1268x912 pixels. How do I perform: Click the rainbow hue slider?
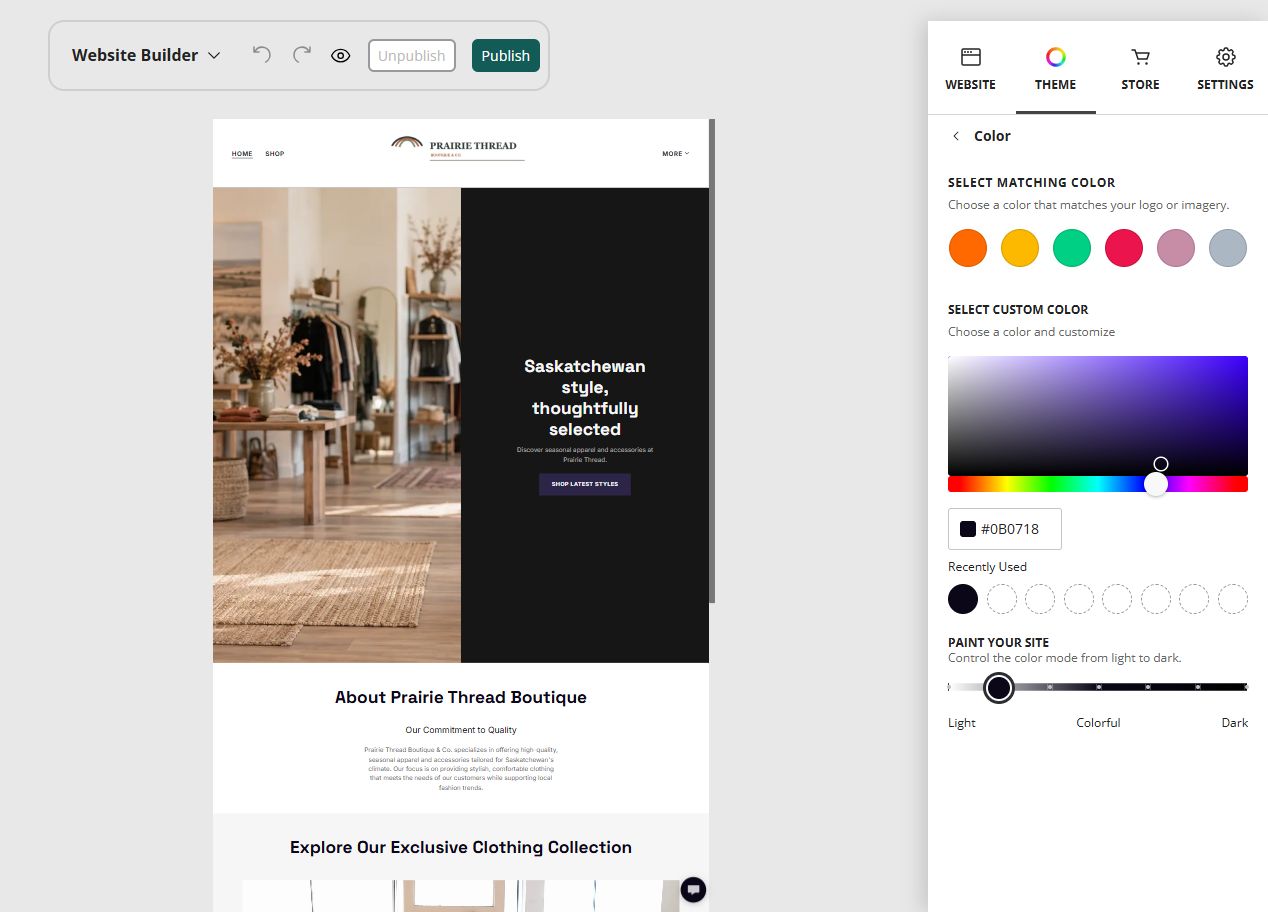[x=1098, y=484]
